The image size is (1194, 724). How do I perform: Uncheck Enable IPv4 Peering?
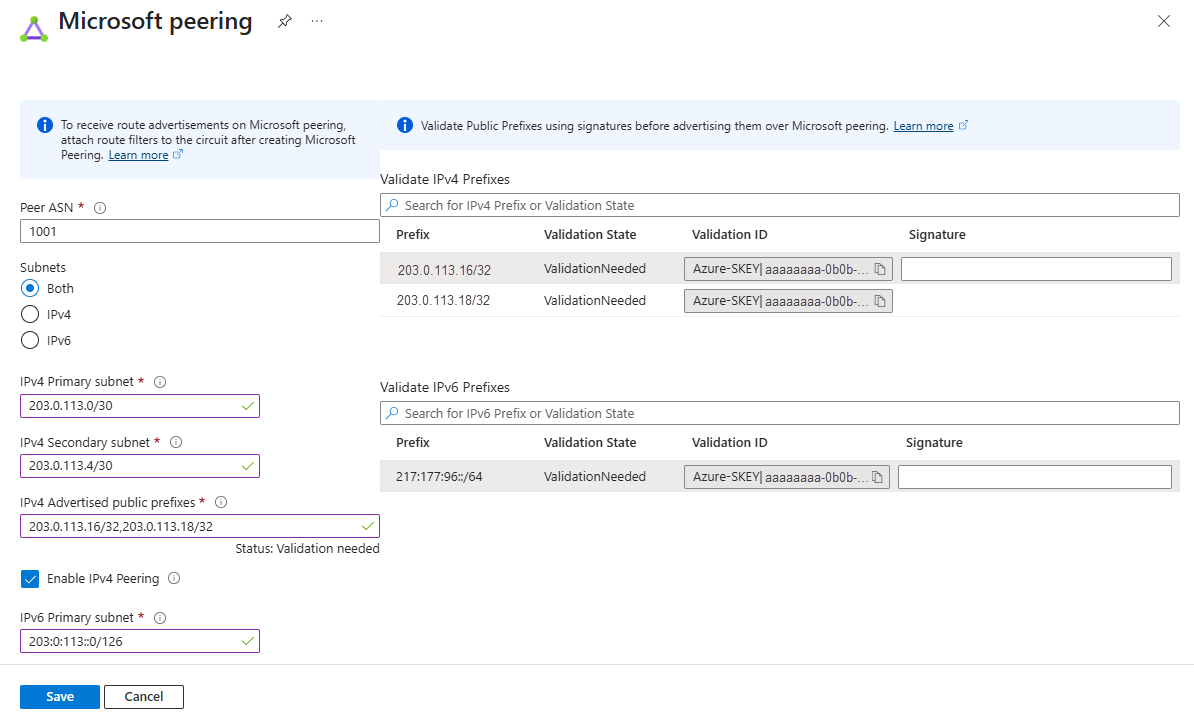(x=30, y=578)
